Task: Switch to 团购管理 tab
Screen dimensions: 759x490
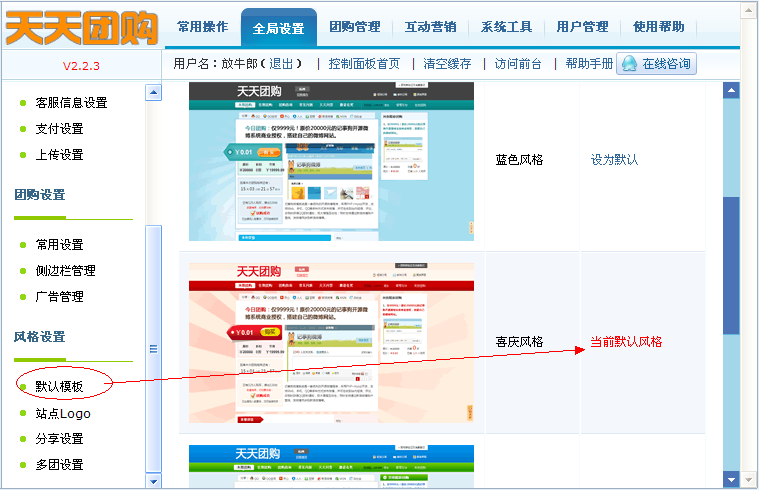Action: pyautogui.click(x=355, y=27)
